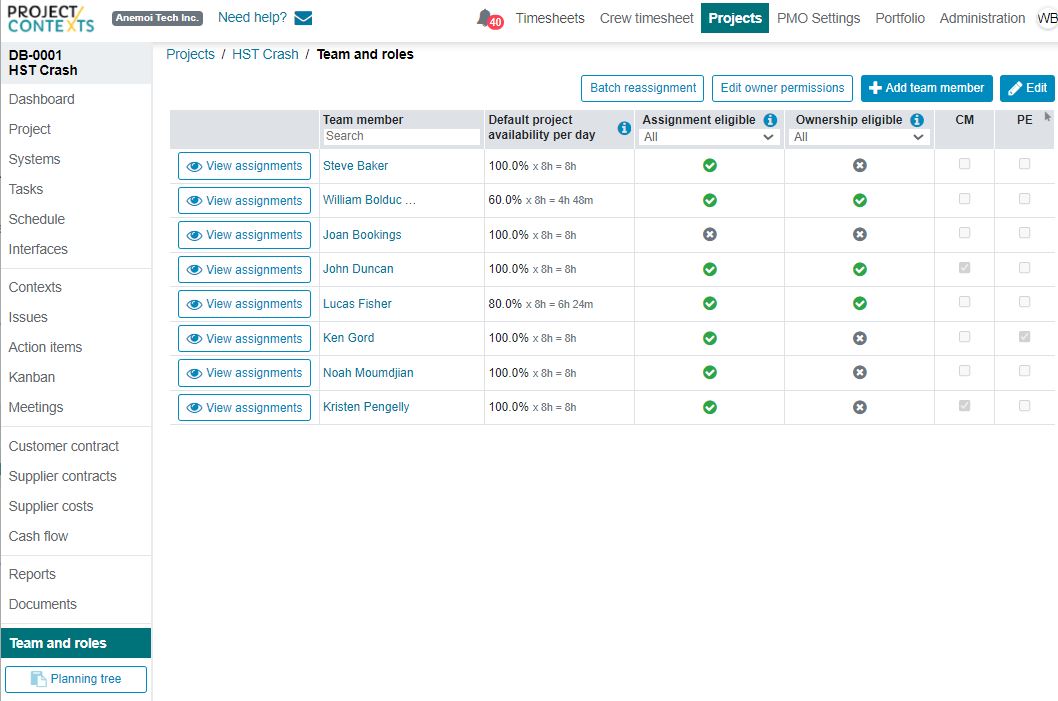Click Steve Baker's ownership eligible cross icon
This screenshot has height=701, width=1058.
860,165
